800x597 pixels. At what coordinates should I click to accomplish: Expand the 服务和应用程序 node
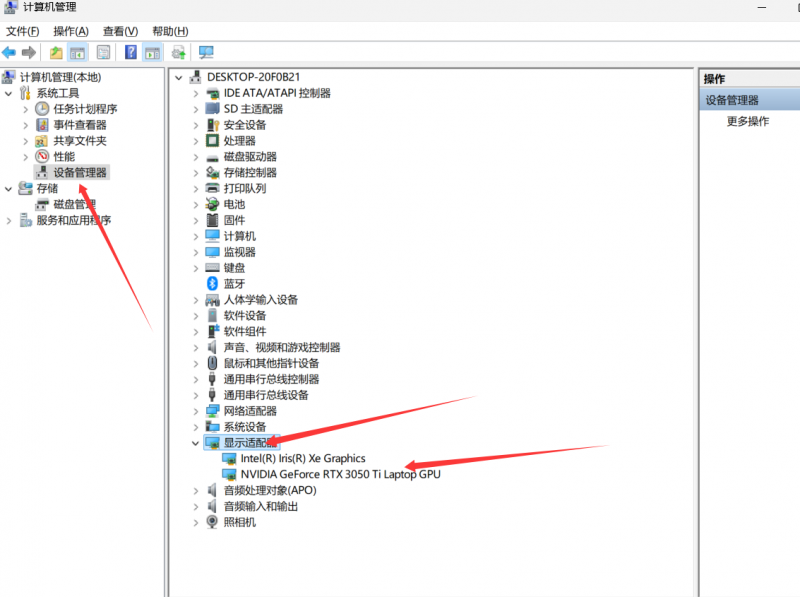point(9,221)
